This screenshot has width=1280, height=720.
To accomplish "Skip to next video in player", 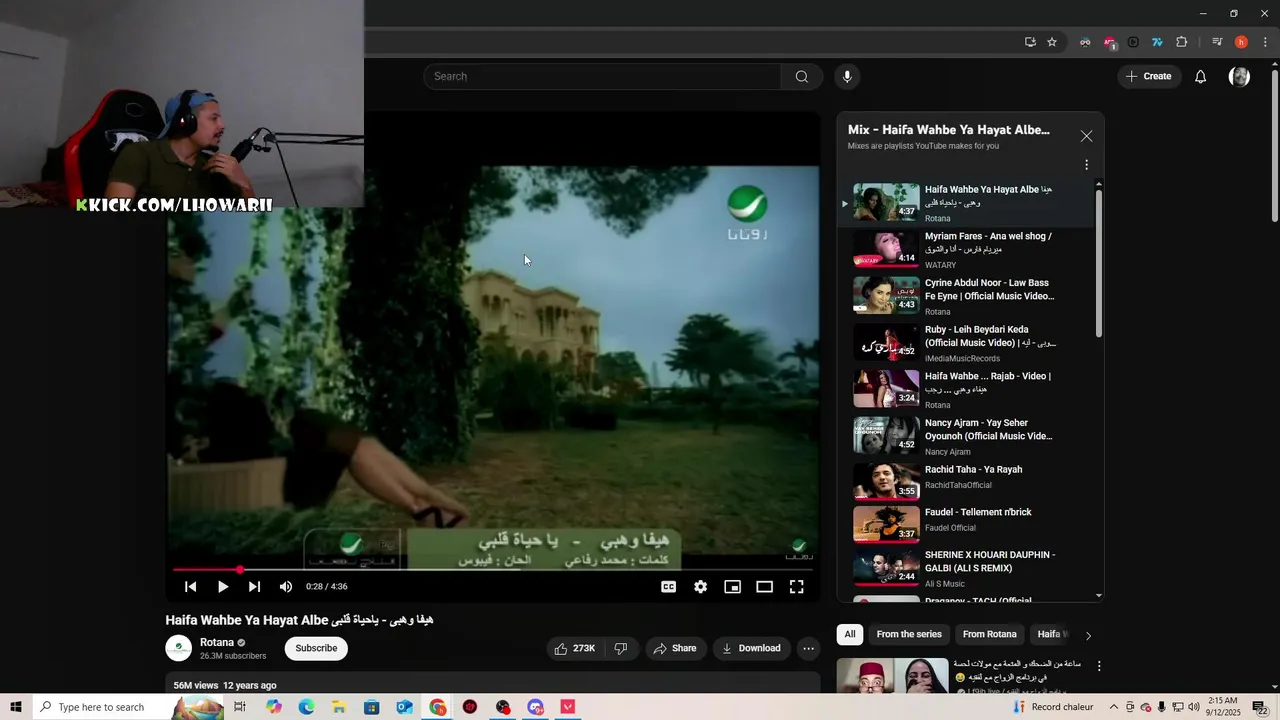I will click(x=254, y=587).
